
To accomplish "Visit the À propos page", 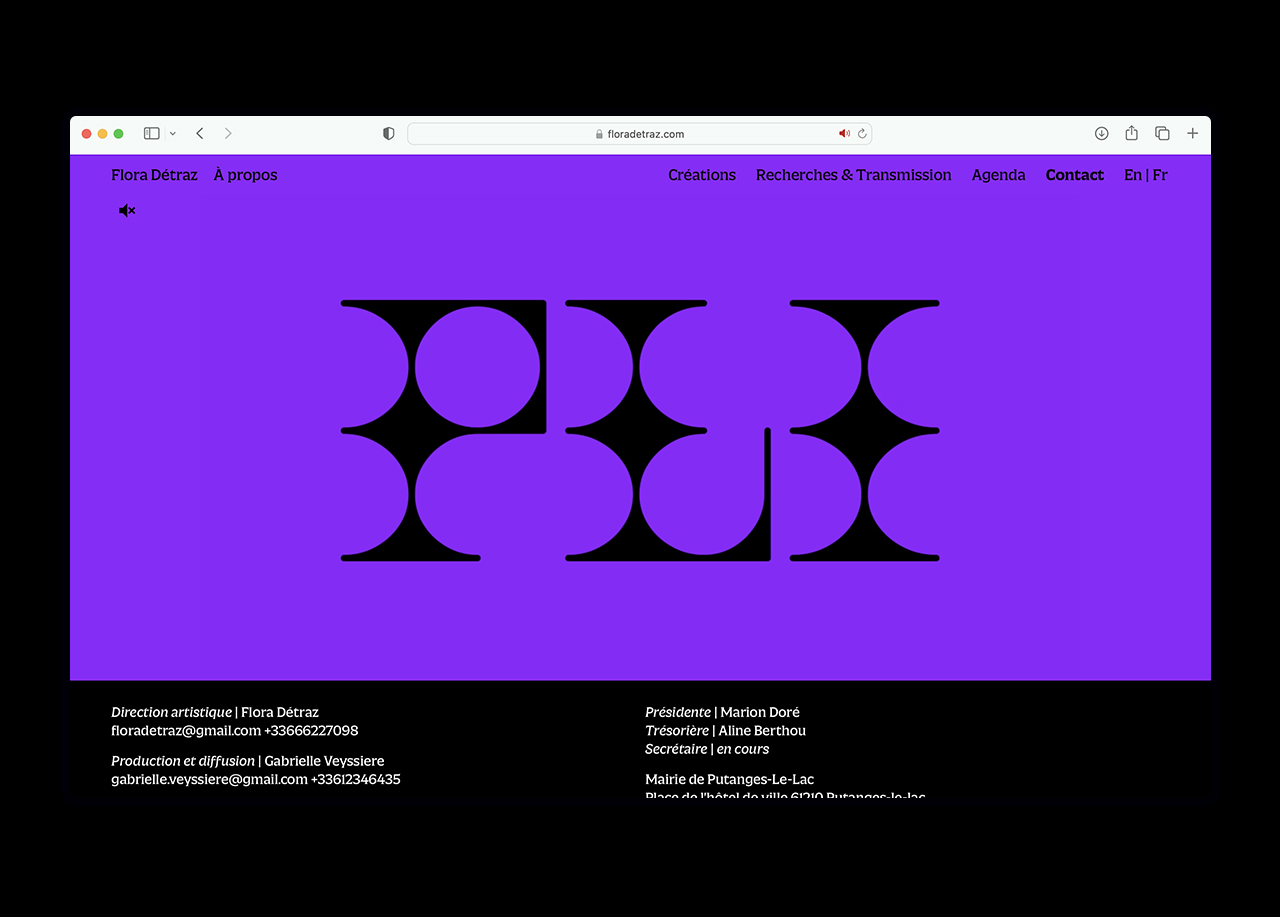I will coord(245,175).
